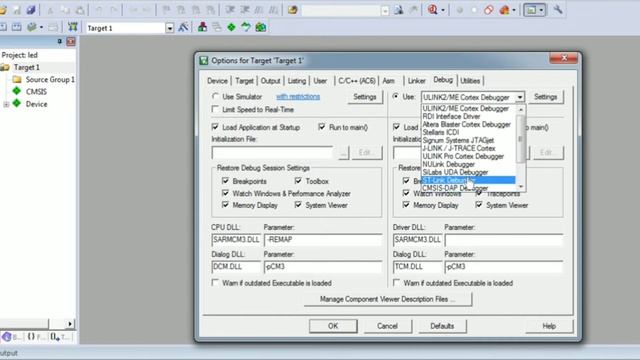Toggle Watch Windows & Performance Analyzer checkbox

(225, 193)
